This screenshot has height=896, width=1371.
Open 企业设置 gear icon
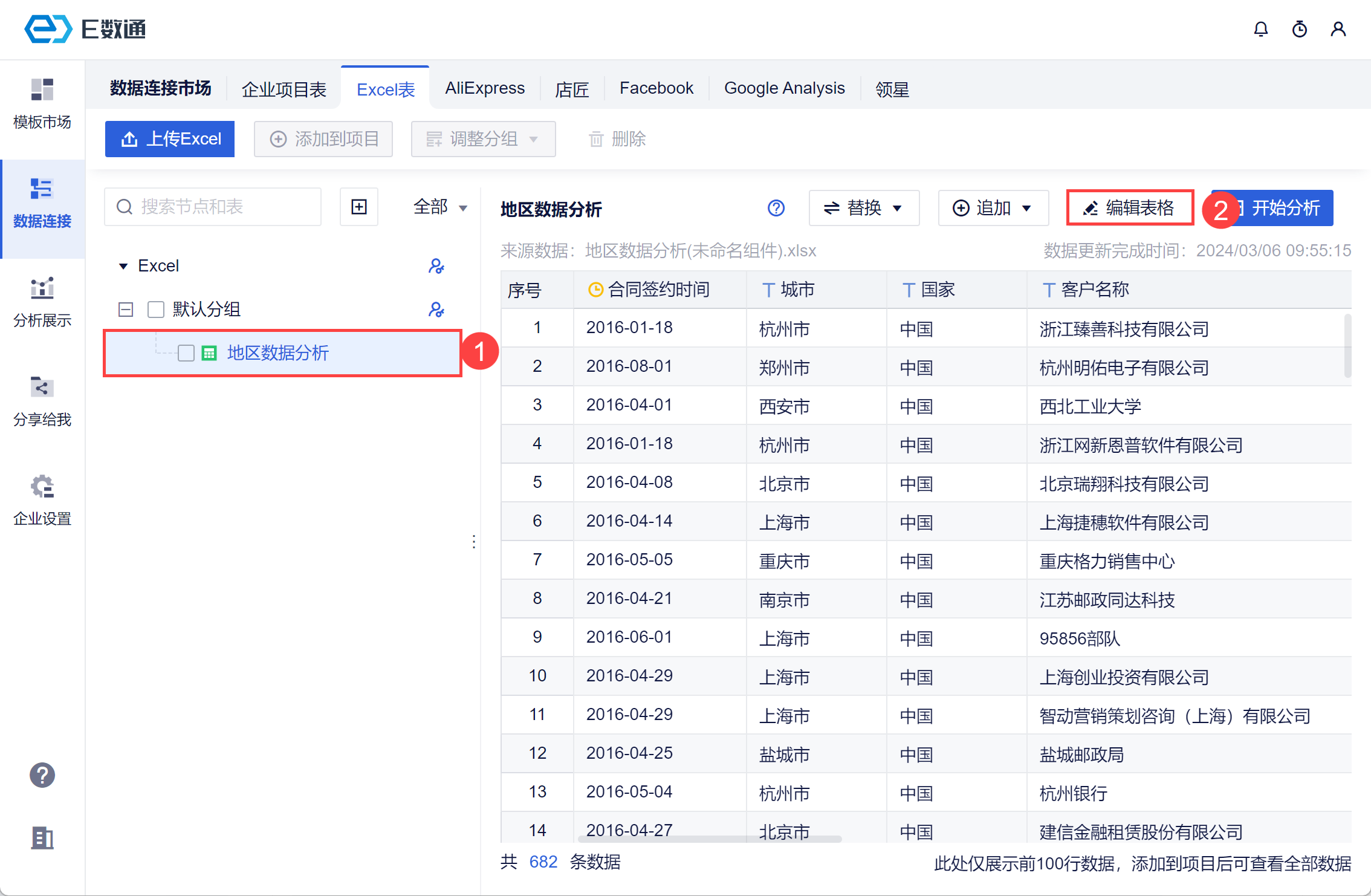[x=42, y=501]
